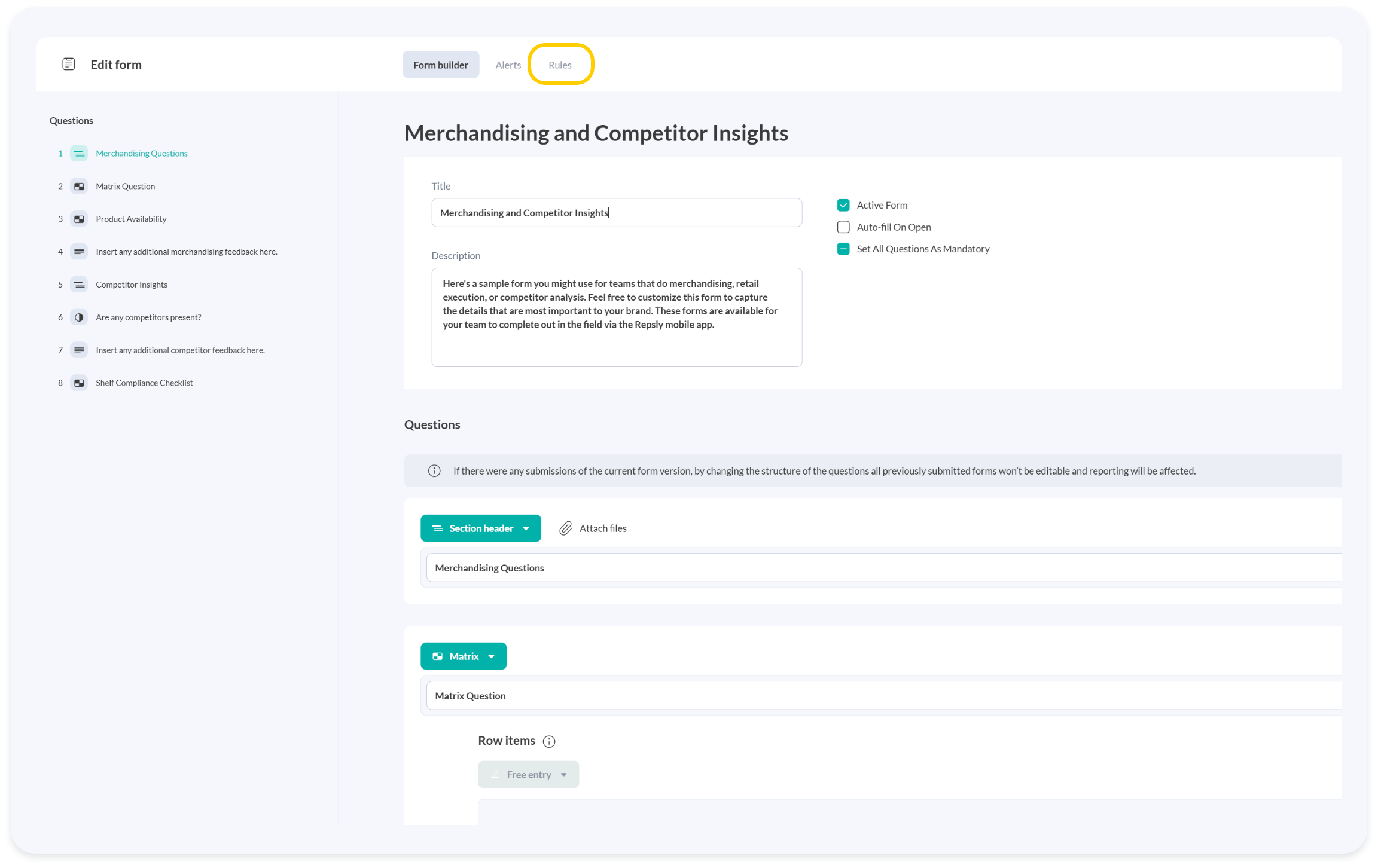
Task: Click the Title input field
Action: pyautogui.click(x=616, y=213)
